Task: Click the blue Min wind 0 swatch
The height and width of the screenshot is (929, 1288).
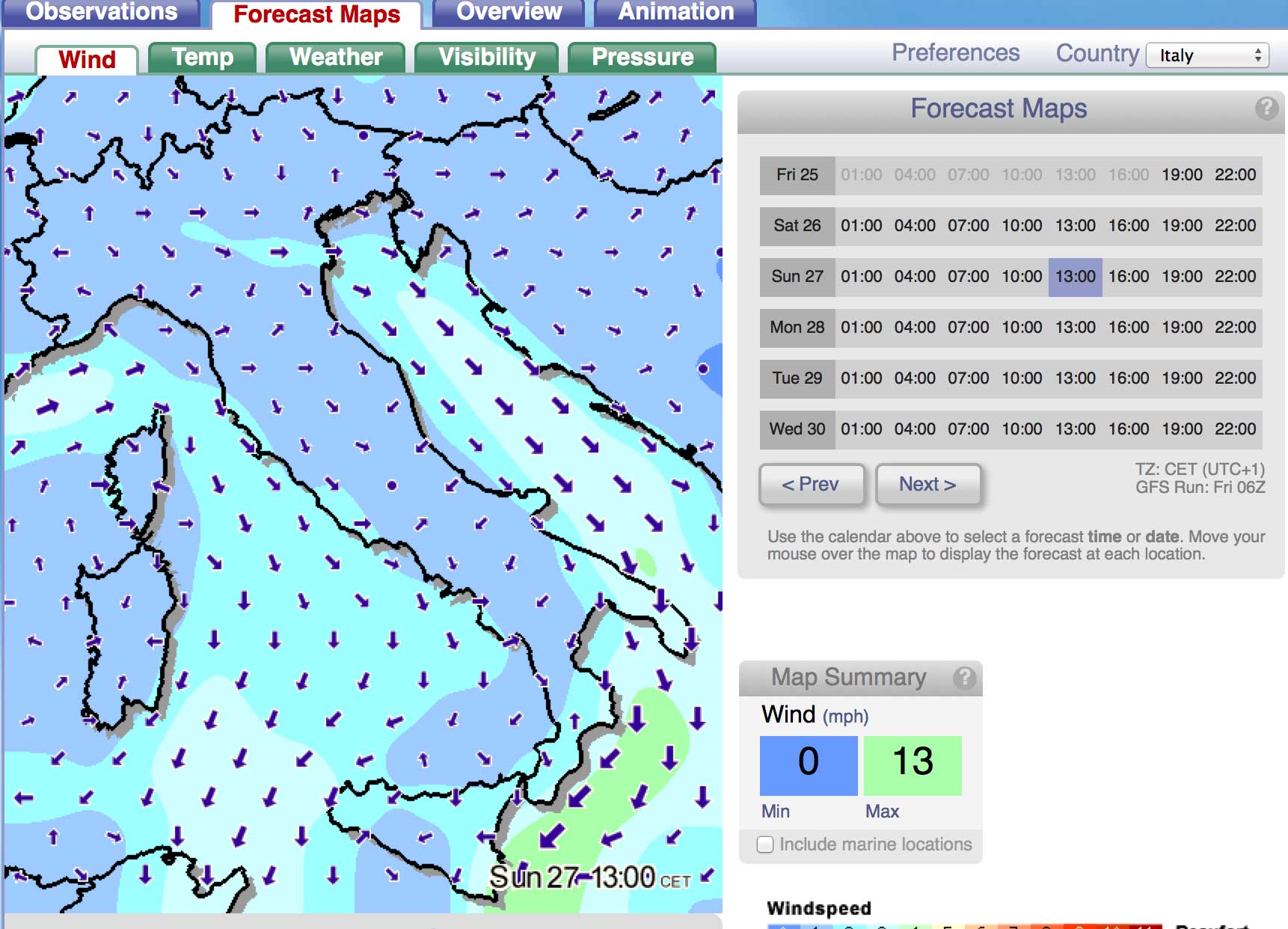Action: coord(809,765)
